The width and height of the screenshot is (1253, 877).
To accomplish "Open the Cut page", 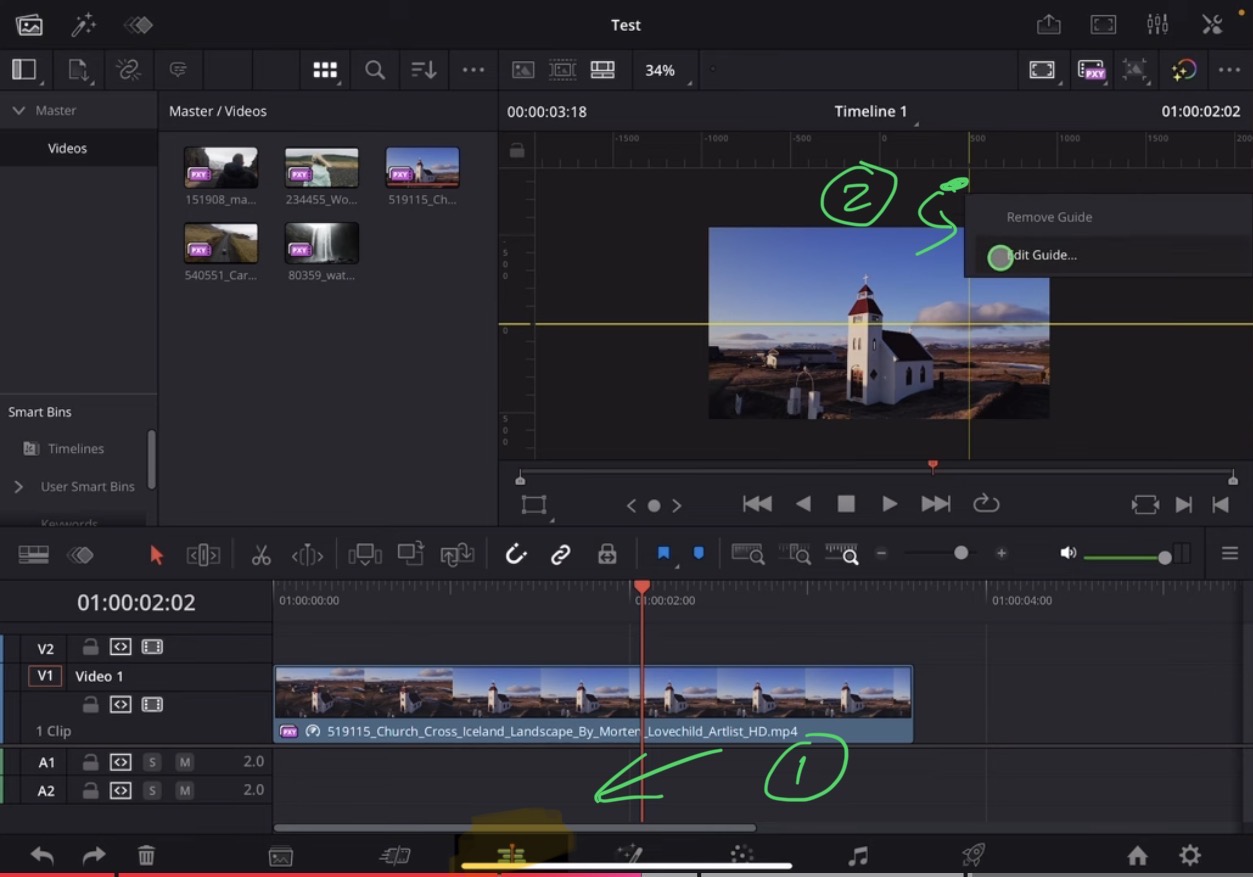I will pyautogui.click(x=394, y=855).
